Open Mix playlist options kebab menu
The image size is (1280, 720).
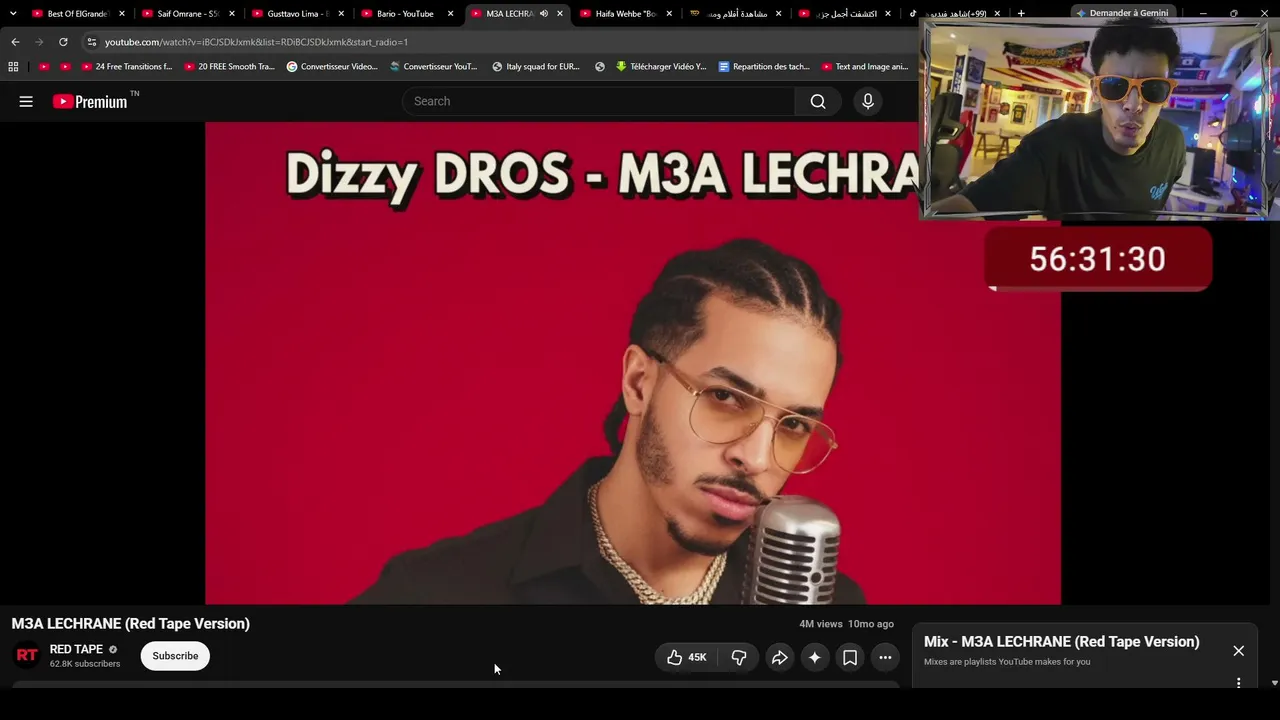tap(1238, 683)
